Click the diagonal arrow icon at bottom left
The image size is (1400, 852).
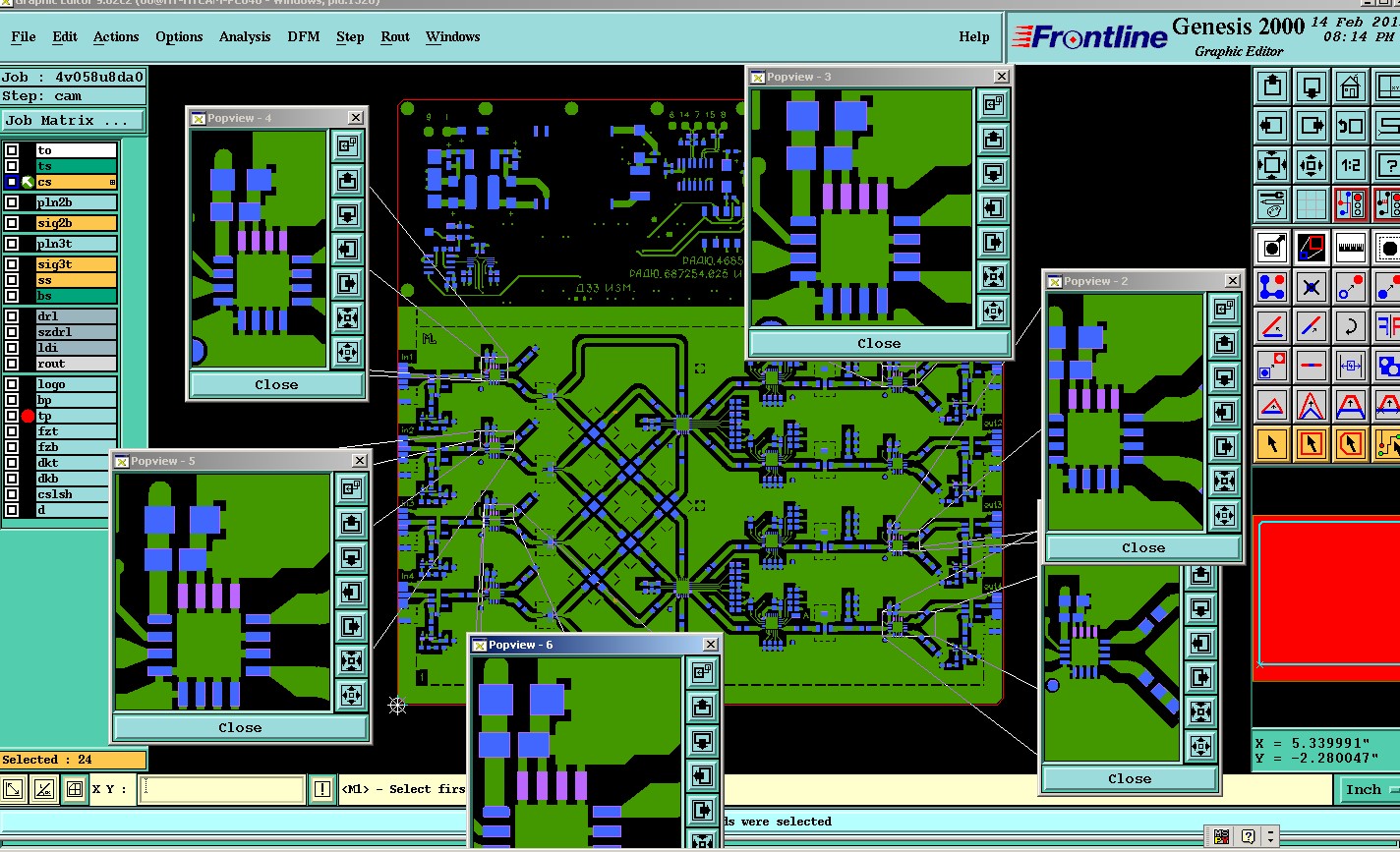pyautogui.click(x=14, y=789)
